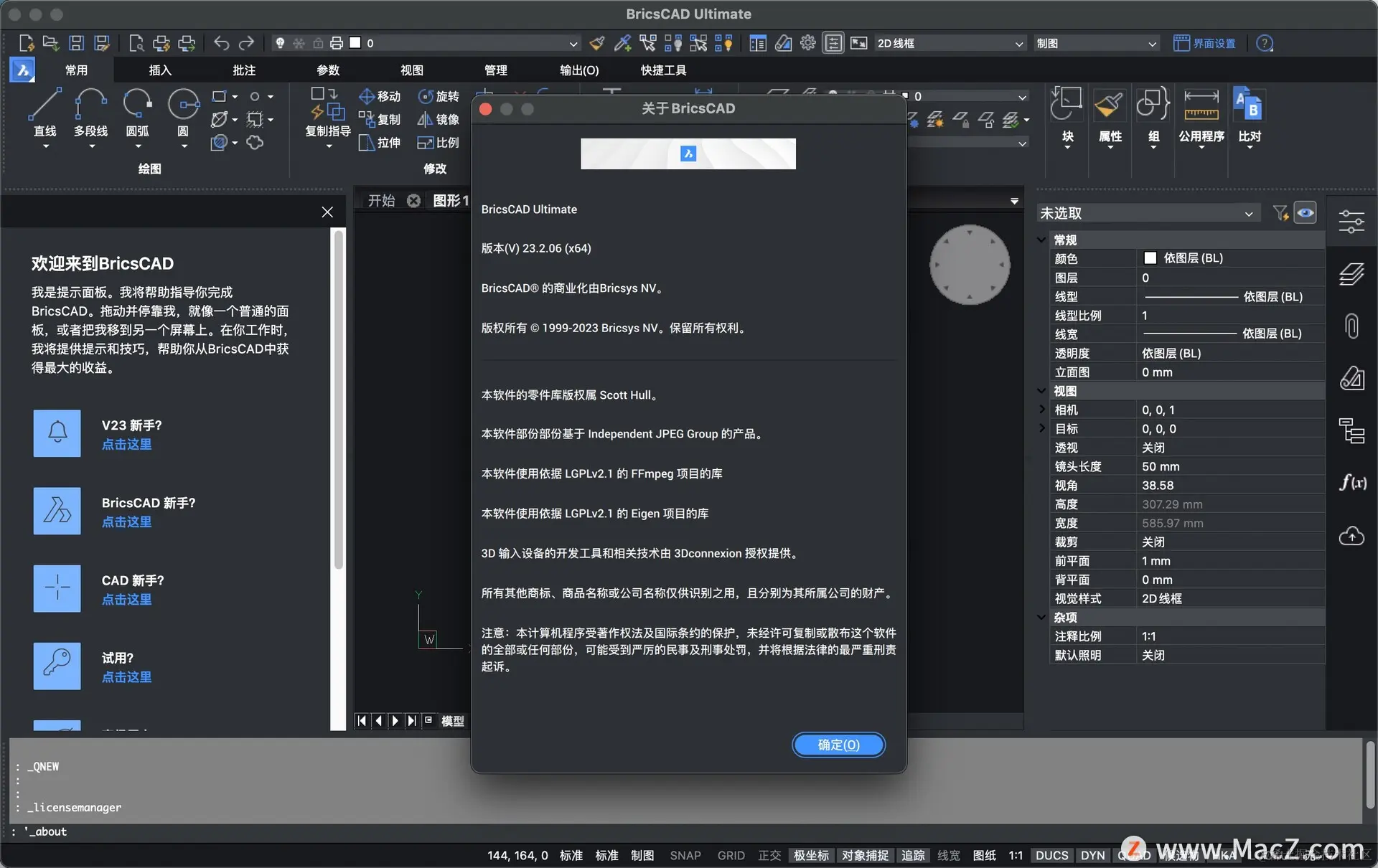The image size is (1378, 868).
Task: Open the 未选取 selection dropdown
Action: 1147,213
